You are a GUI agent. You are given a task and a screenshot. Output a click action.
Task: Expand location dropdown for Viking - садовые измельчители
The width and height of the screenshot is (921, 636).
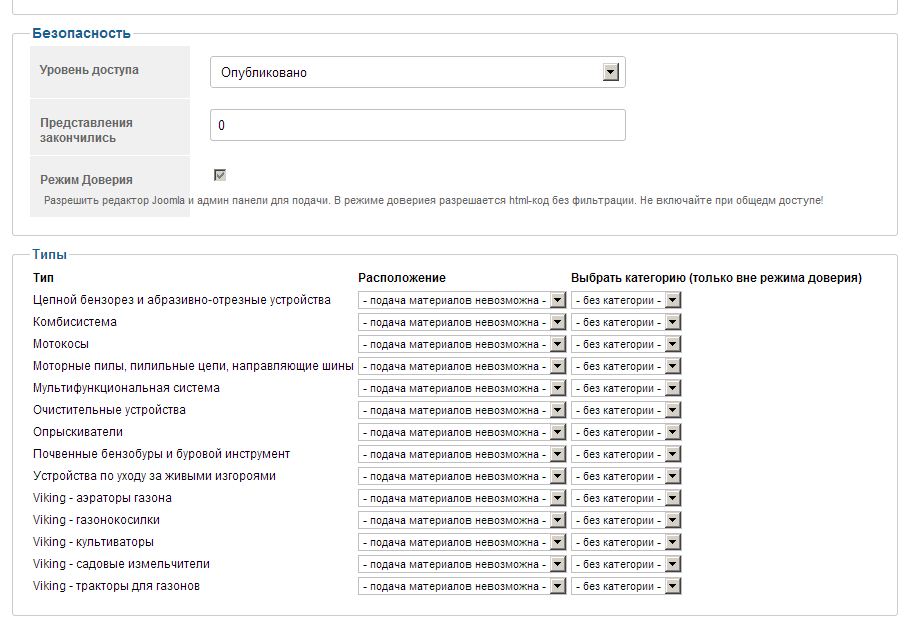[x=462, y=564]
